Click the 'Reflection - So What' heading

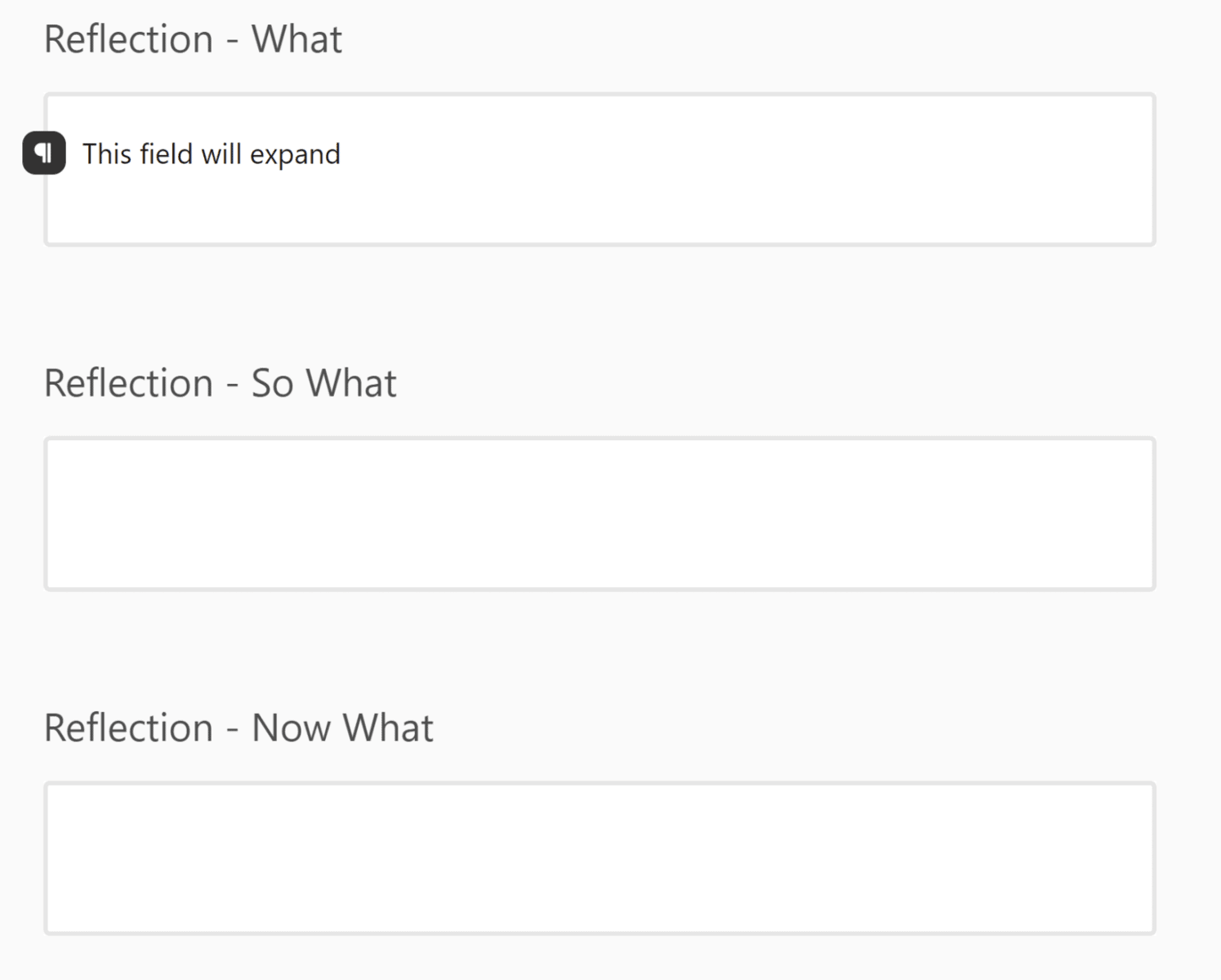(220, 383)
